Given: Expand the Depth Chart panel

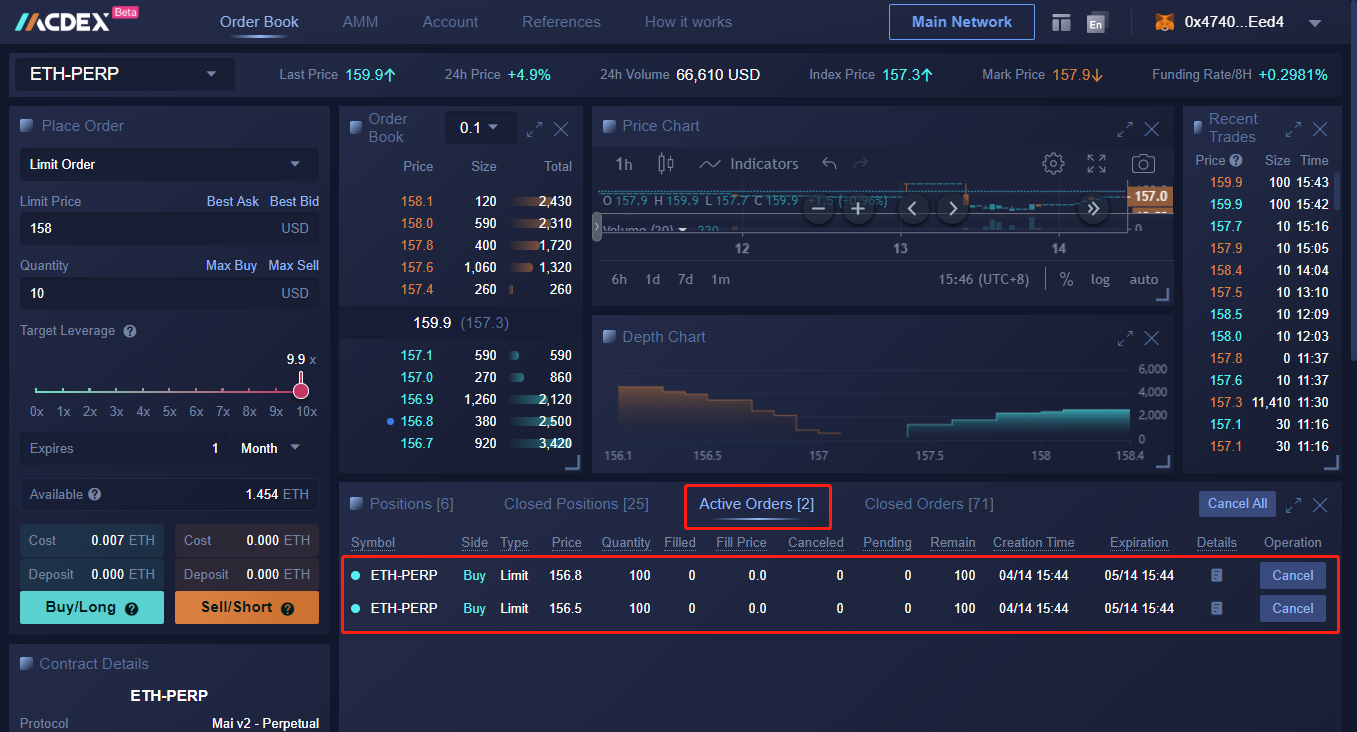Looking at the screenshot, I should 1125,338.
